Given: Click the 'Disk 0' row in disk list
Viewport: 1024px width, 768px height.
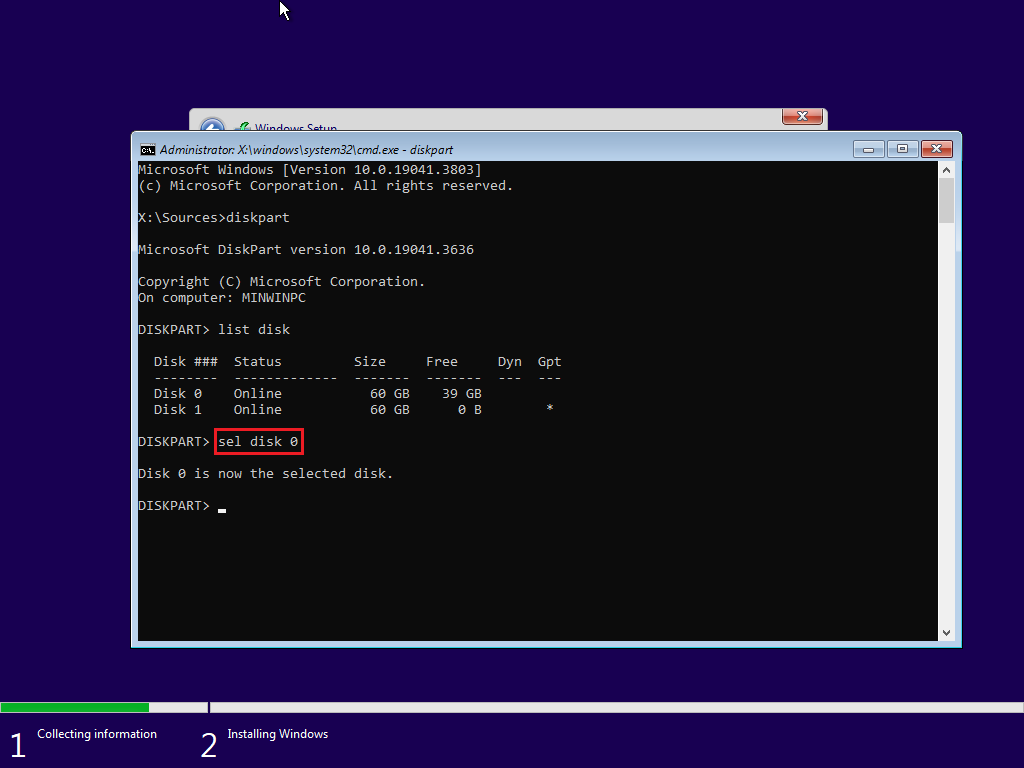Looking at the screenshot, I should 317,394.
